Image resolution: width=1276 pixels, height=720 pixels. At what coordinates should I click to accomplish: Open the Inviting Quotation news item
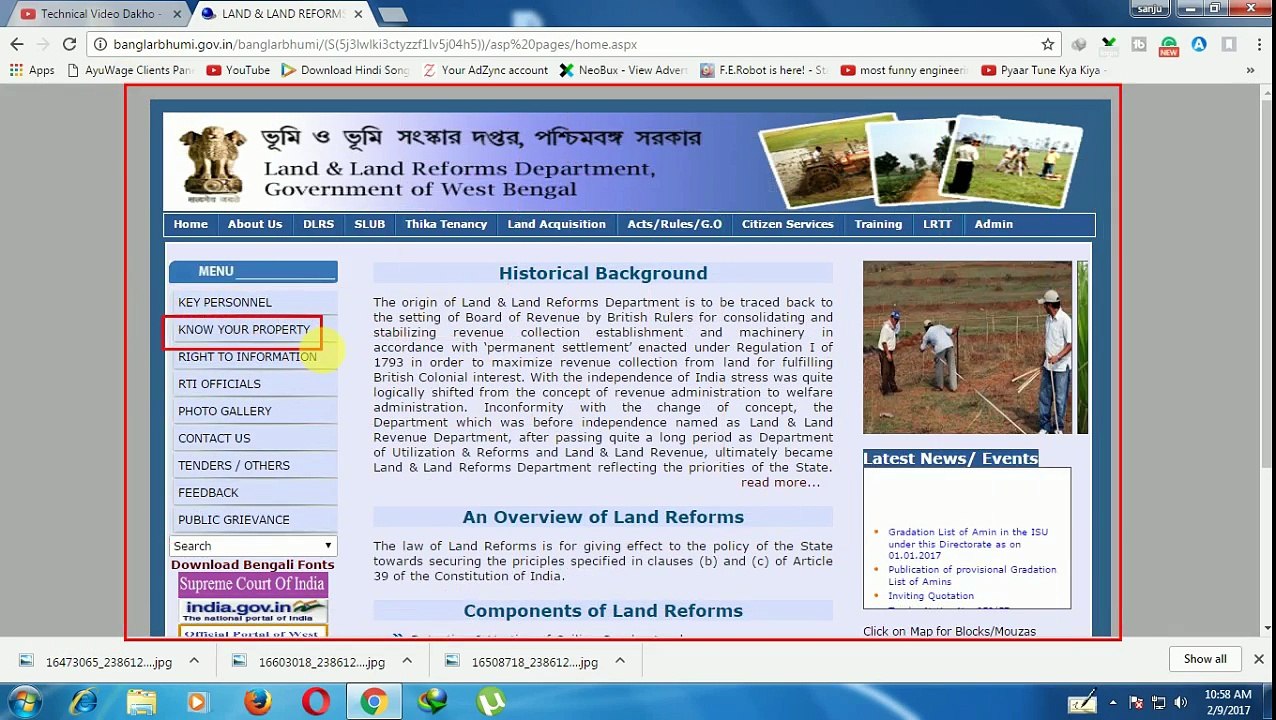pyautogui.click(x=931, y=596)
